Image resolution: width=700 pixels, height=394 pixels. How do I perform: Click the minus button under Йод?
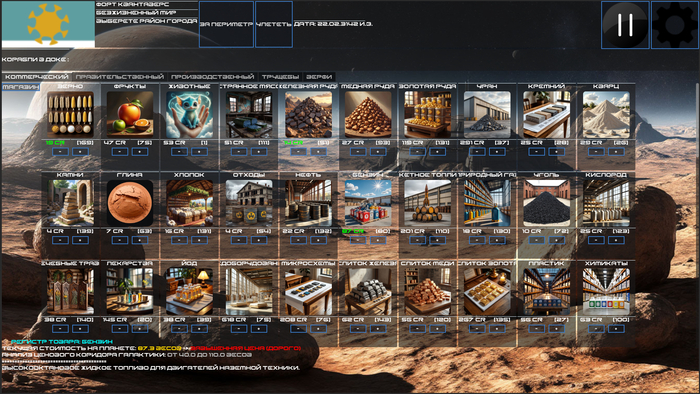pos(179,329)
